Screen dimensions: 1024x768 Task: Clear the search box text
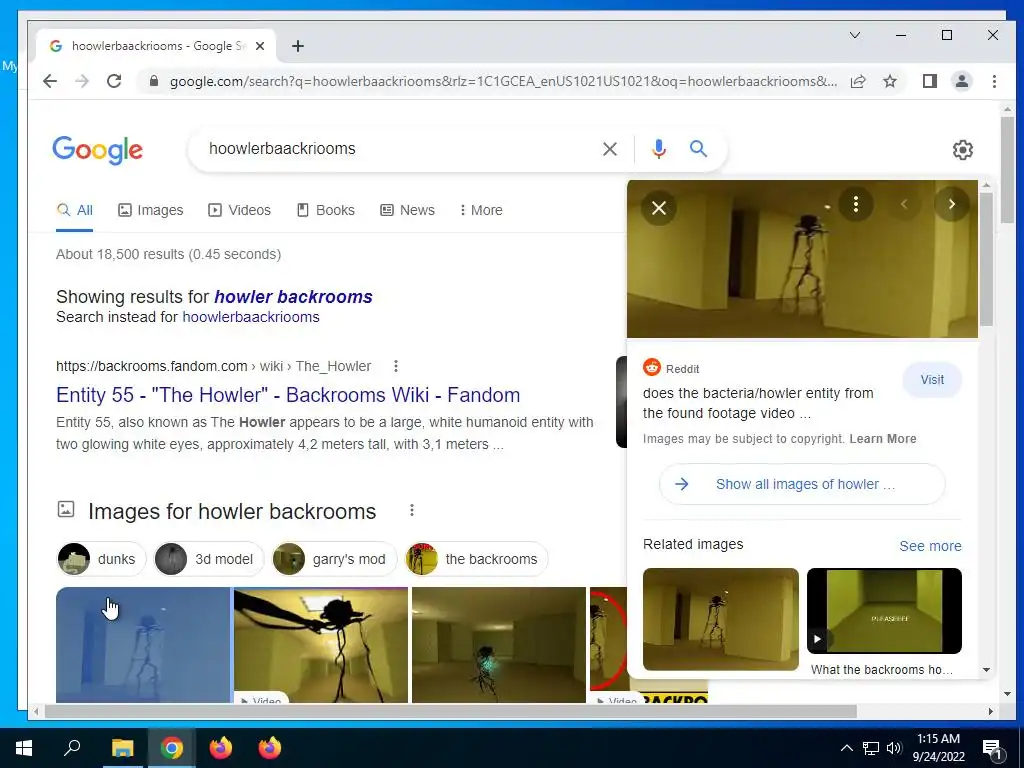coord(609,149)
